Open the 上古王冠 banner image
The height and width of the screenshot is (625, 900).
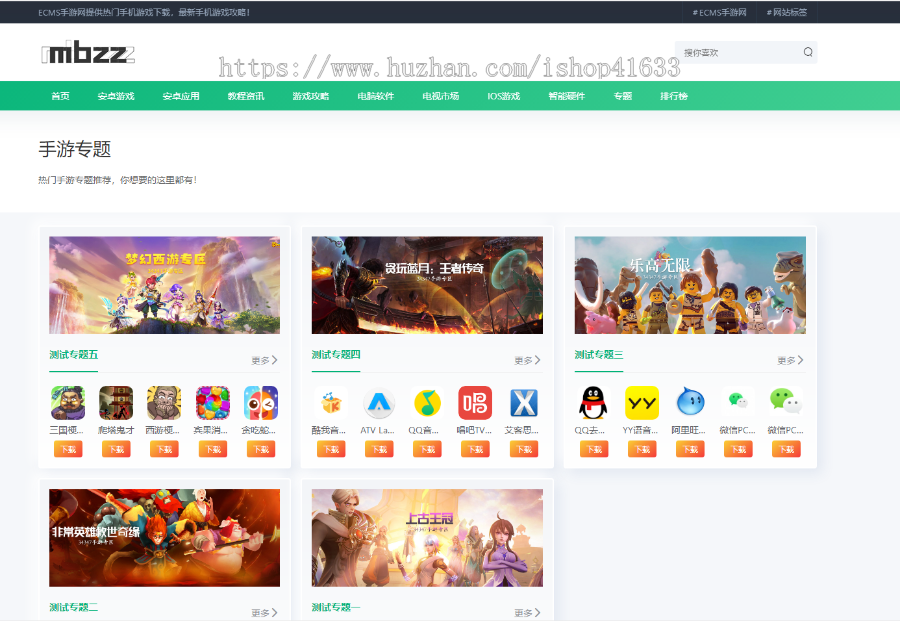point(427,538)
